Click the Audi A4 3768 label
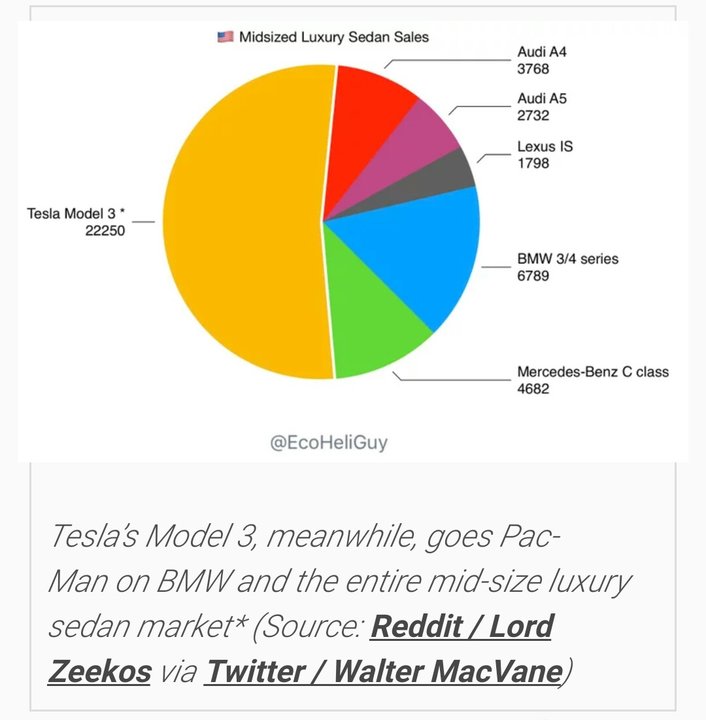706x720 pixels. pos(542,60)
